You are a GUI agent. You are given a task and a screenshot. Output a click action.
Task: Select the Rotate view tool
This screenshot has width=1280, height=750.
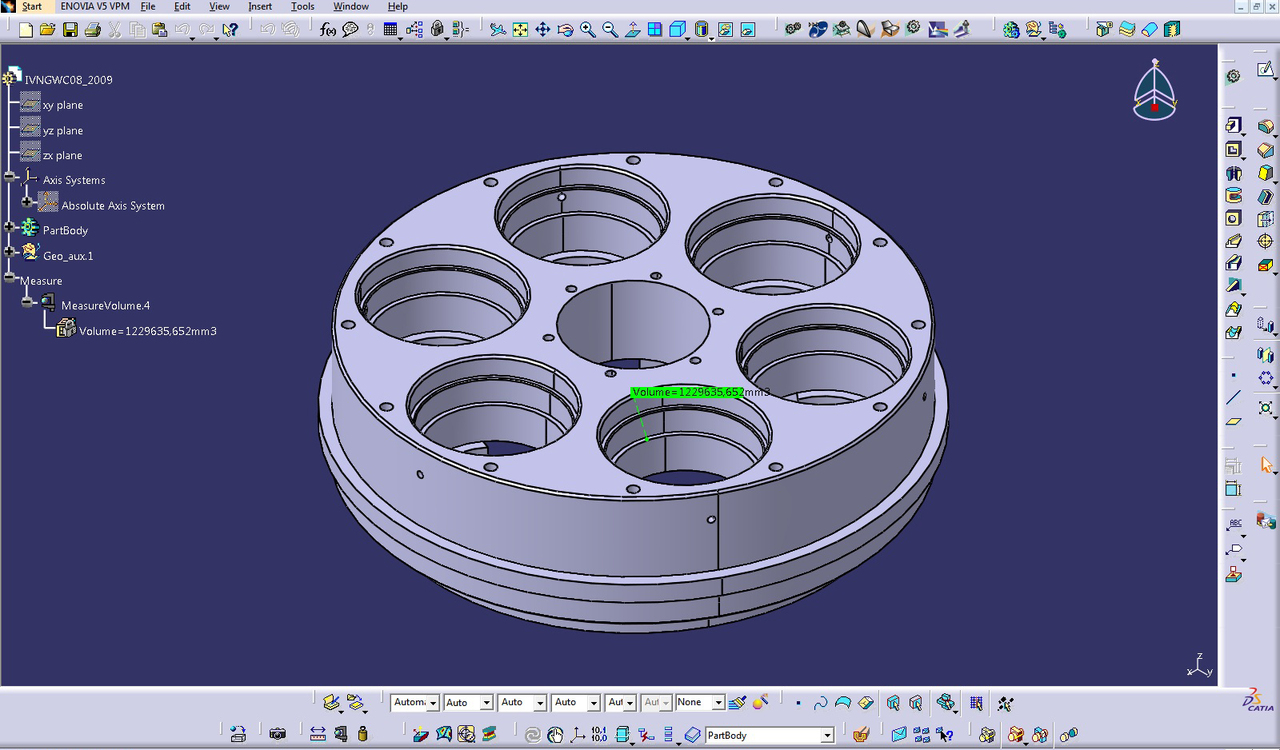pyautogui.click(x=565, y=30)
